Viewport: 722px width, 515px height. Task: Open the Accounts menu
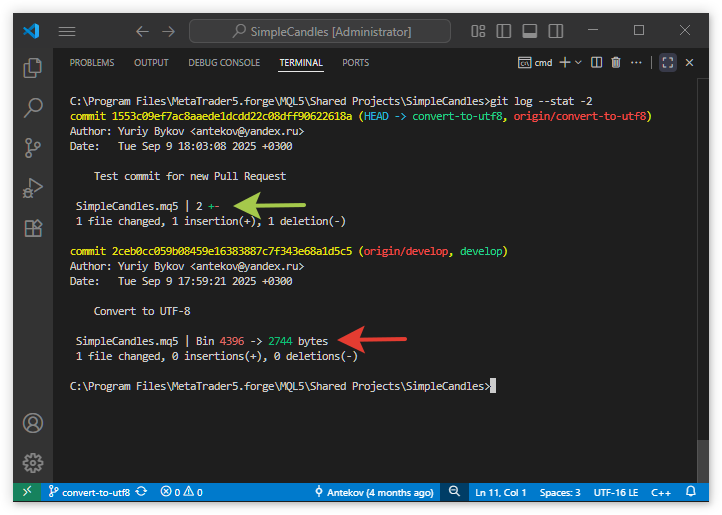pos(33,423)
